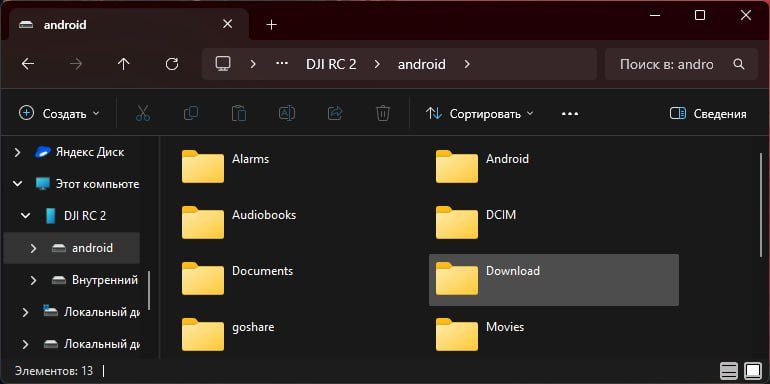Open Этот компьютер in the sidebar
The width and height of the screenshot is (770, 384).
[x=87, y=184]
